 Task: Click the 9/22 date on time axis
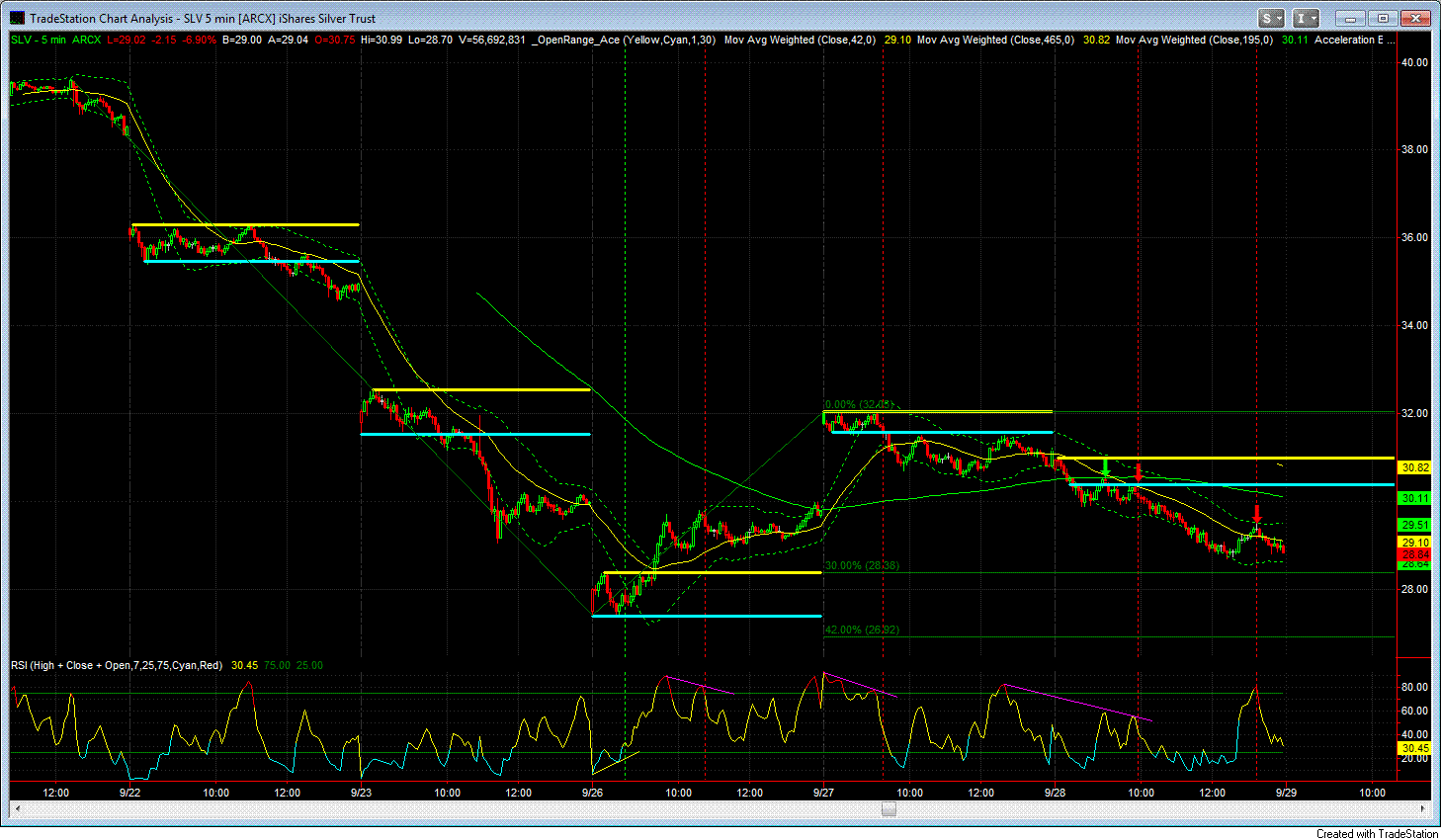coord(130,793)
